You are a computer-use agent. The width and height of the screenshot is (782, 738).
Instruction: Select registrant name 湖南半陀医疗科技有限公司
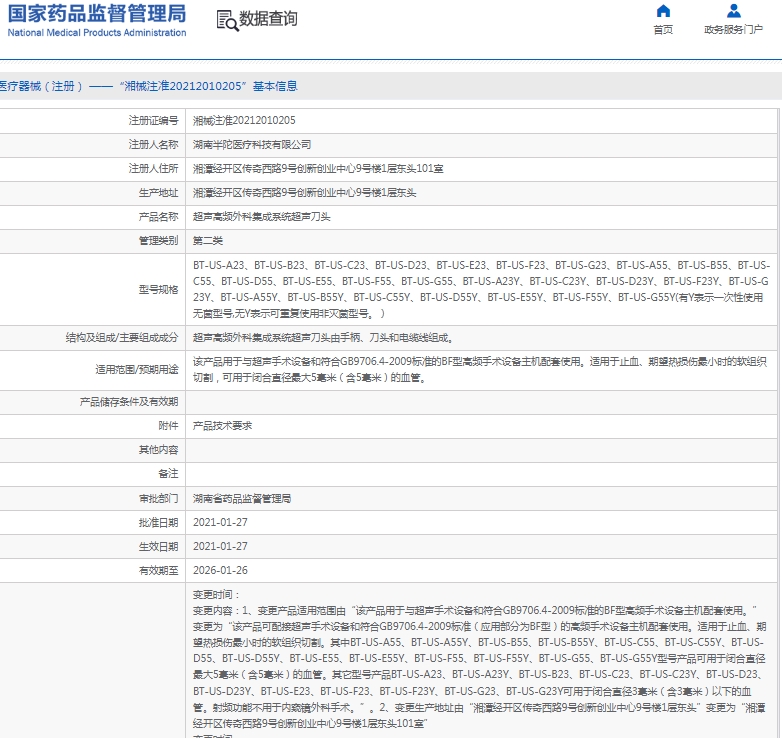pos(252,145)
